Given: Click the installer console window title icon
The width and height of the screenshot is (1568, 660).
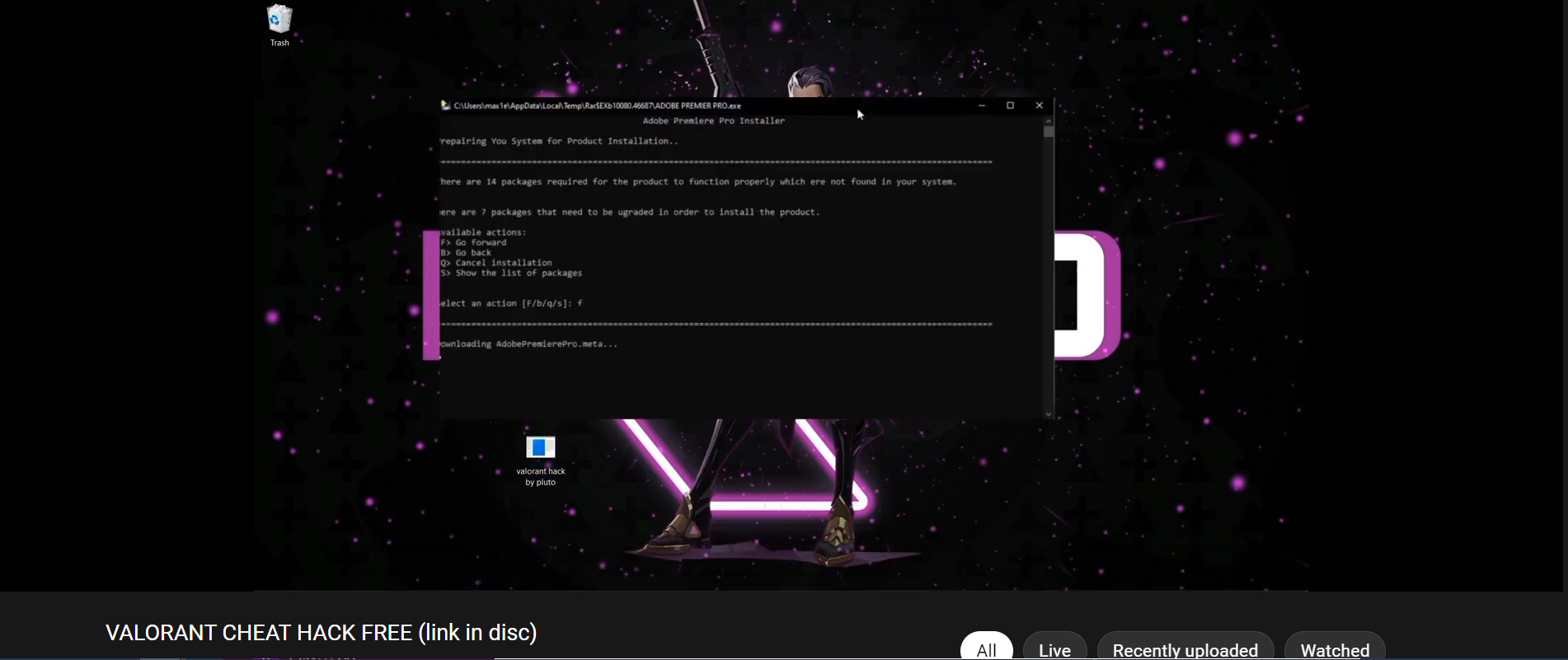Looking at the screenshot, I should (x=445, y=105).
